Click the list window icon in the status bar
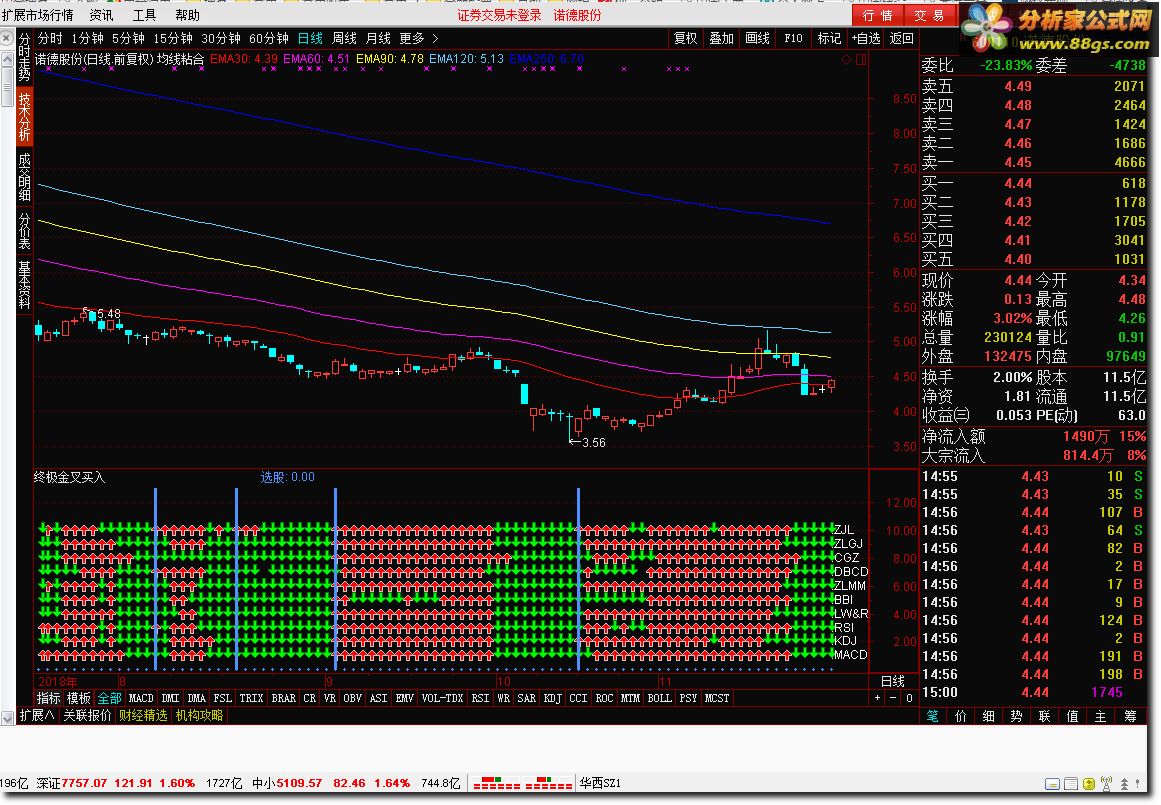1161x805 pixels. [1071, 784]
